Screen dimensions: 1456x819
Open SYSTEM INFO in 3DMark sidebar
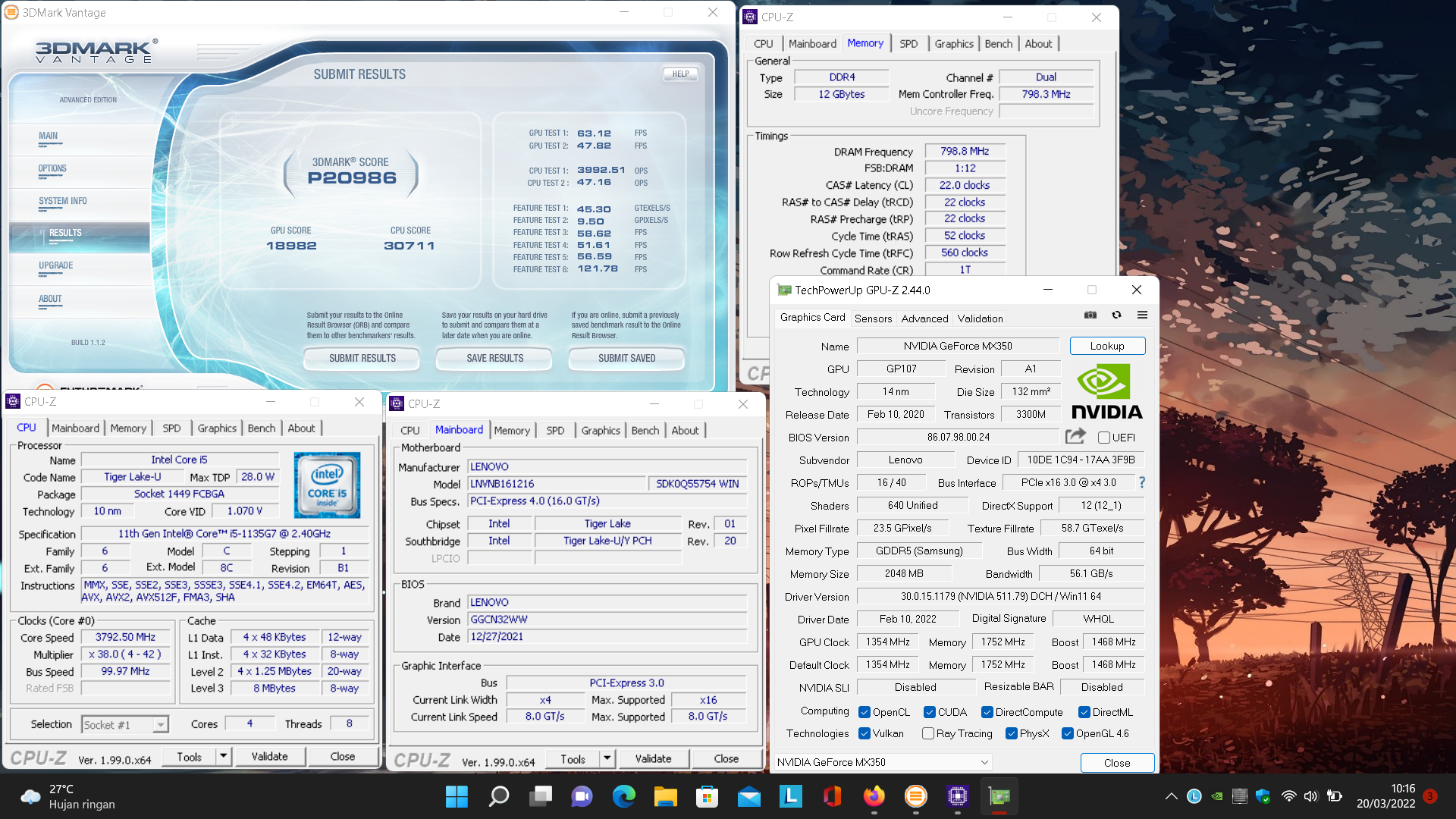[x=63, y=202]
